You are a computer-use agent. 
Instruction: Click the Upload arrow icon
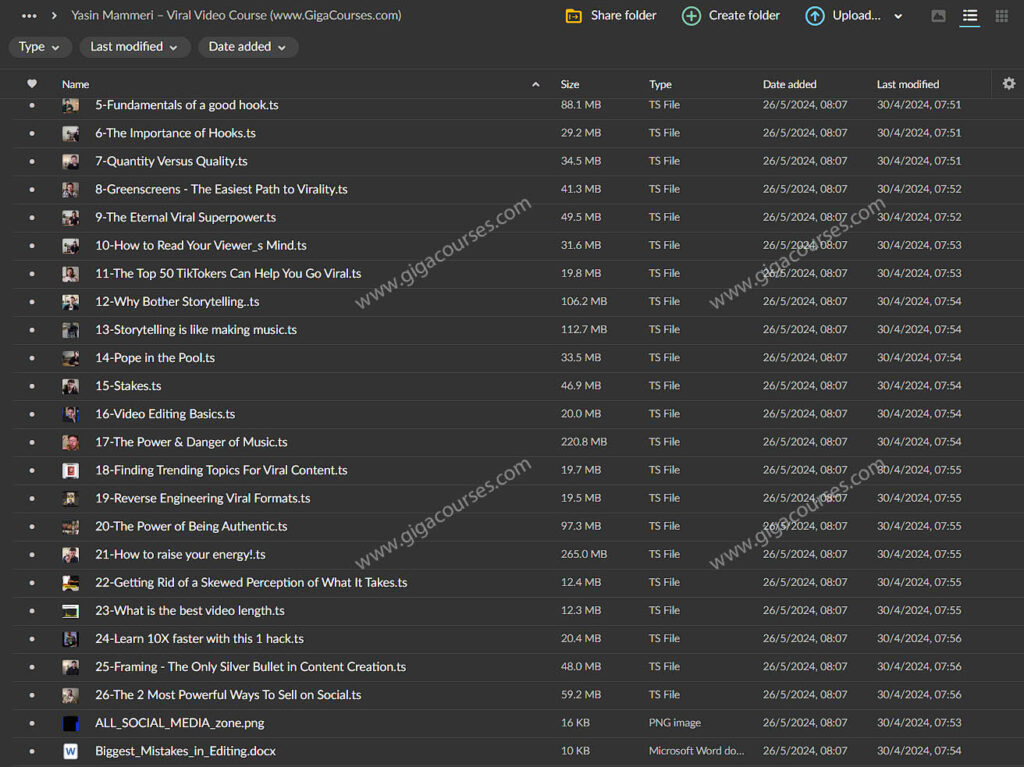coord(815,16)
